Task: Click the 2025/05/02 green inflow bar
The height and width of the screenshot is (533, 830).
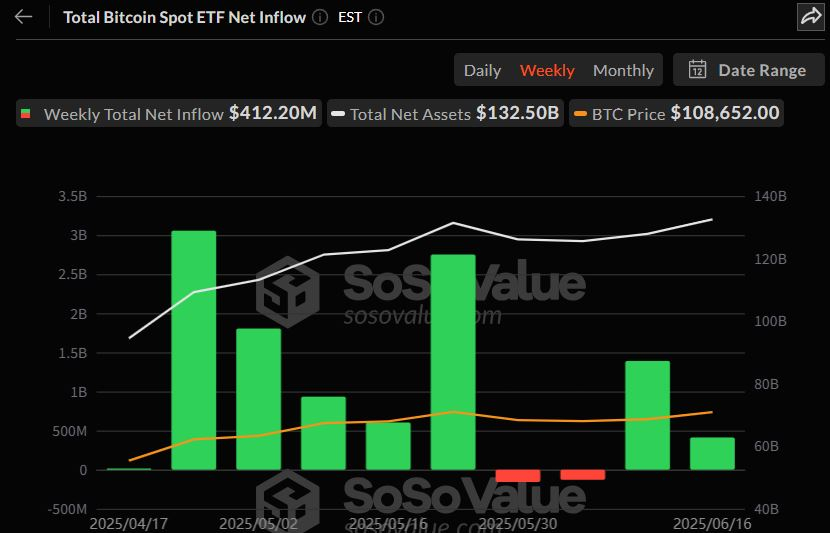Action: (x=258, y=398)
